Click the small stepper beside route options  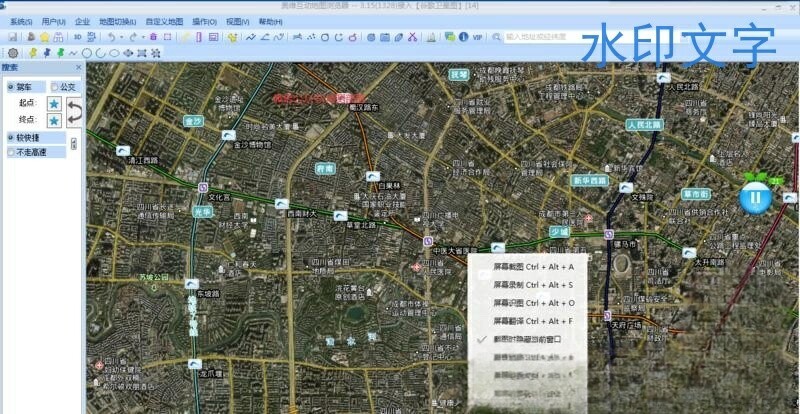pos(74,143)
